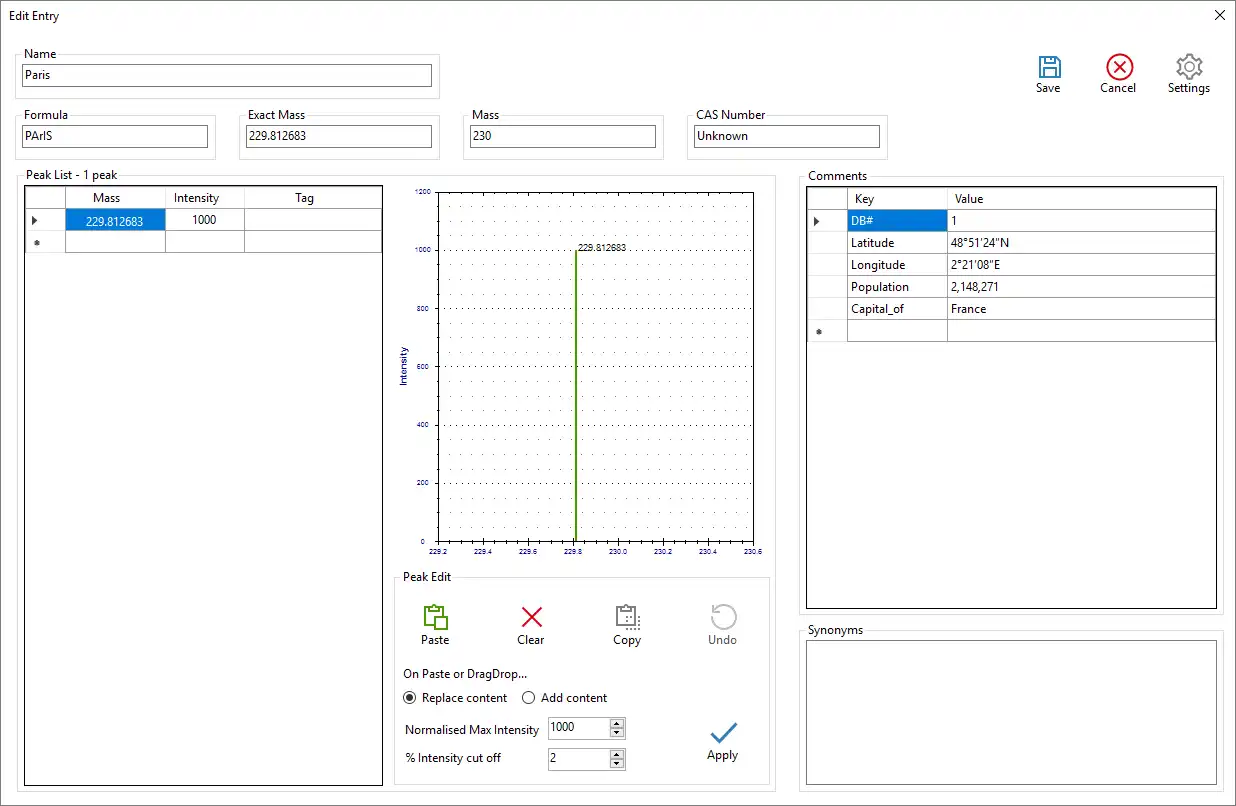1236x806 pixels.
Task: Select the Latitude key cell
Action: pyautogui.click(x=897, y=243)
